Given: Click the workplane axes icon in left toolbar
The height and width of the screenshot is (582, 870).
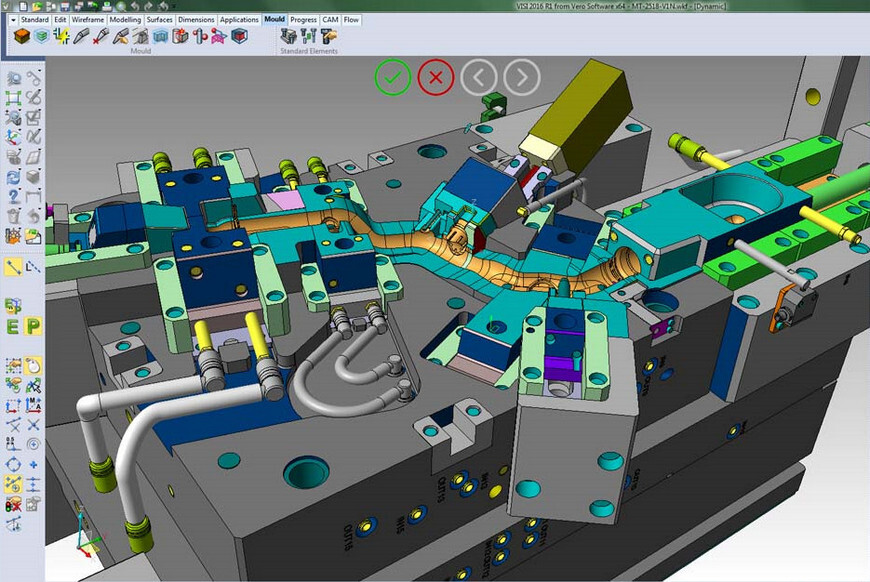Looking at the screenshot, I should click(x=13, y=137).
